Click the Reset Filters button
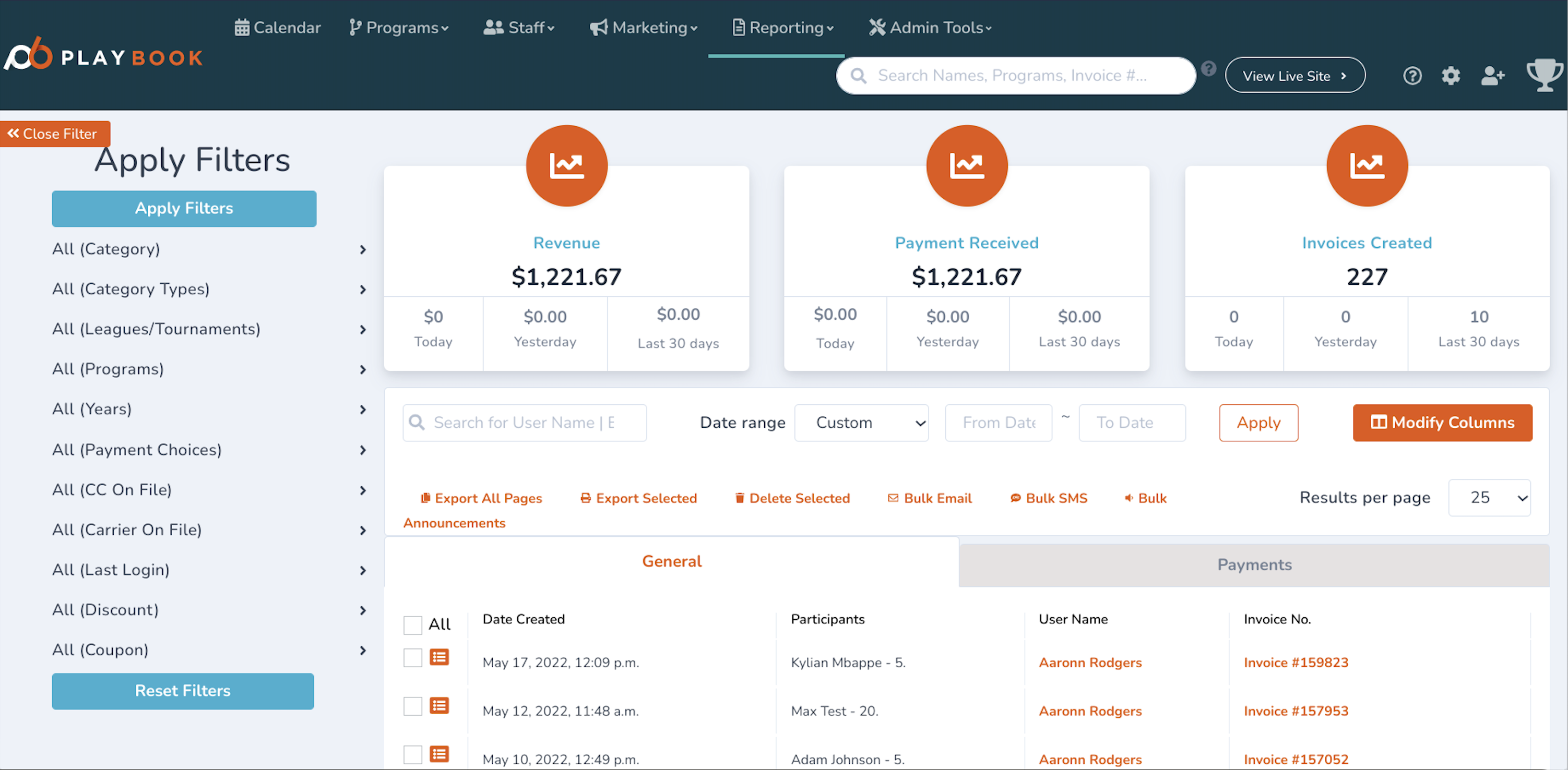1568x770 pixels. [x=182, y=691]
